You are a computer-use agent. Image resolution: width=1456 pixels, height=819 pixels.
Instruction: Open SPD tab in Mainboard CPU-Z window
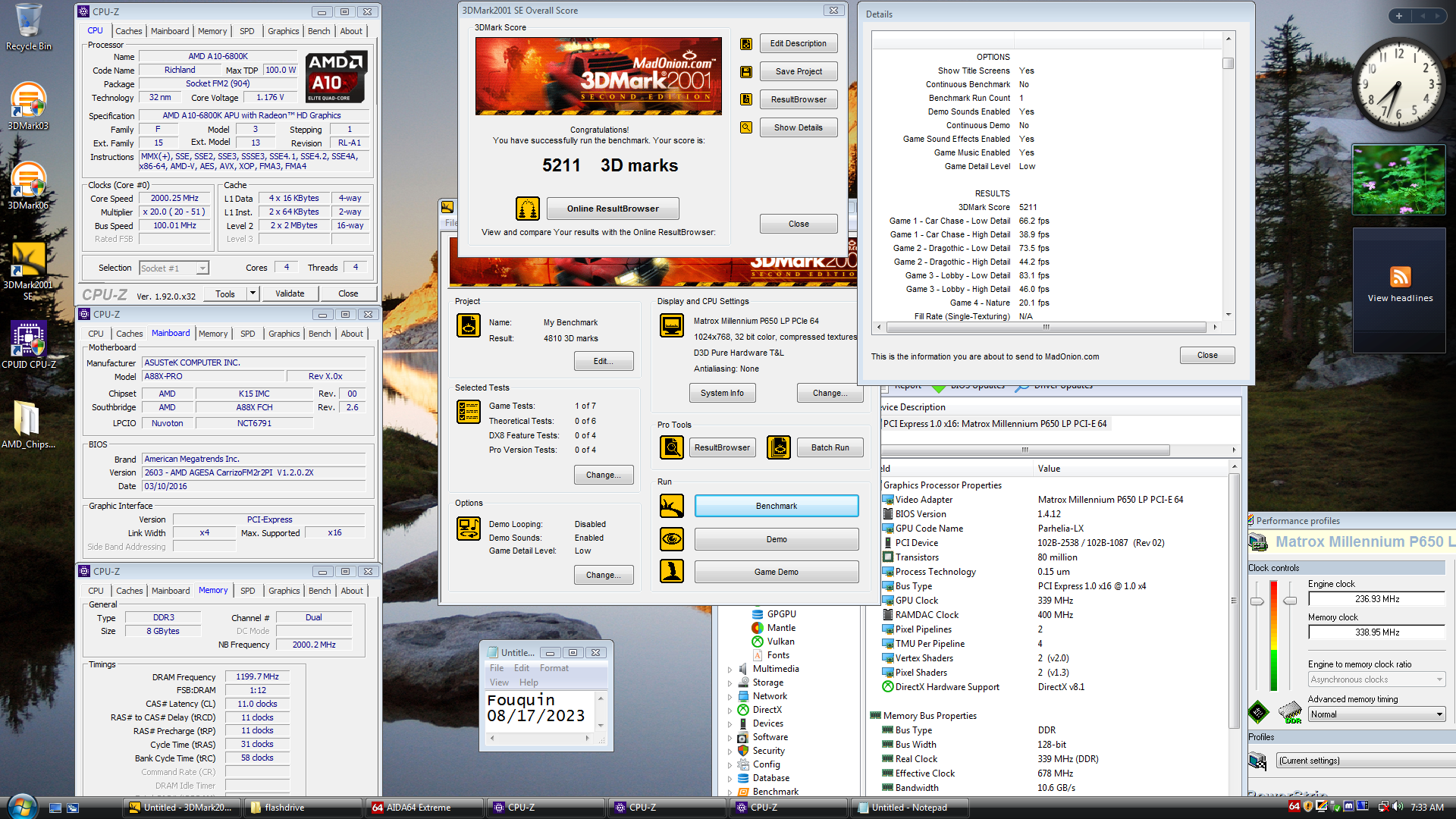(248, 334)
